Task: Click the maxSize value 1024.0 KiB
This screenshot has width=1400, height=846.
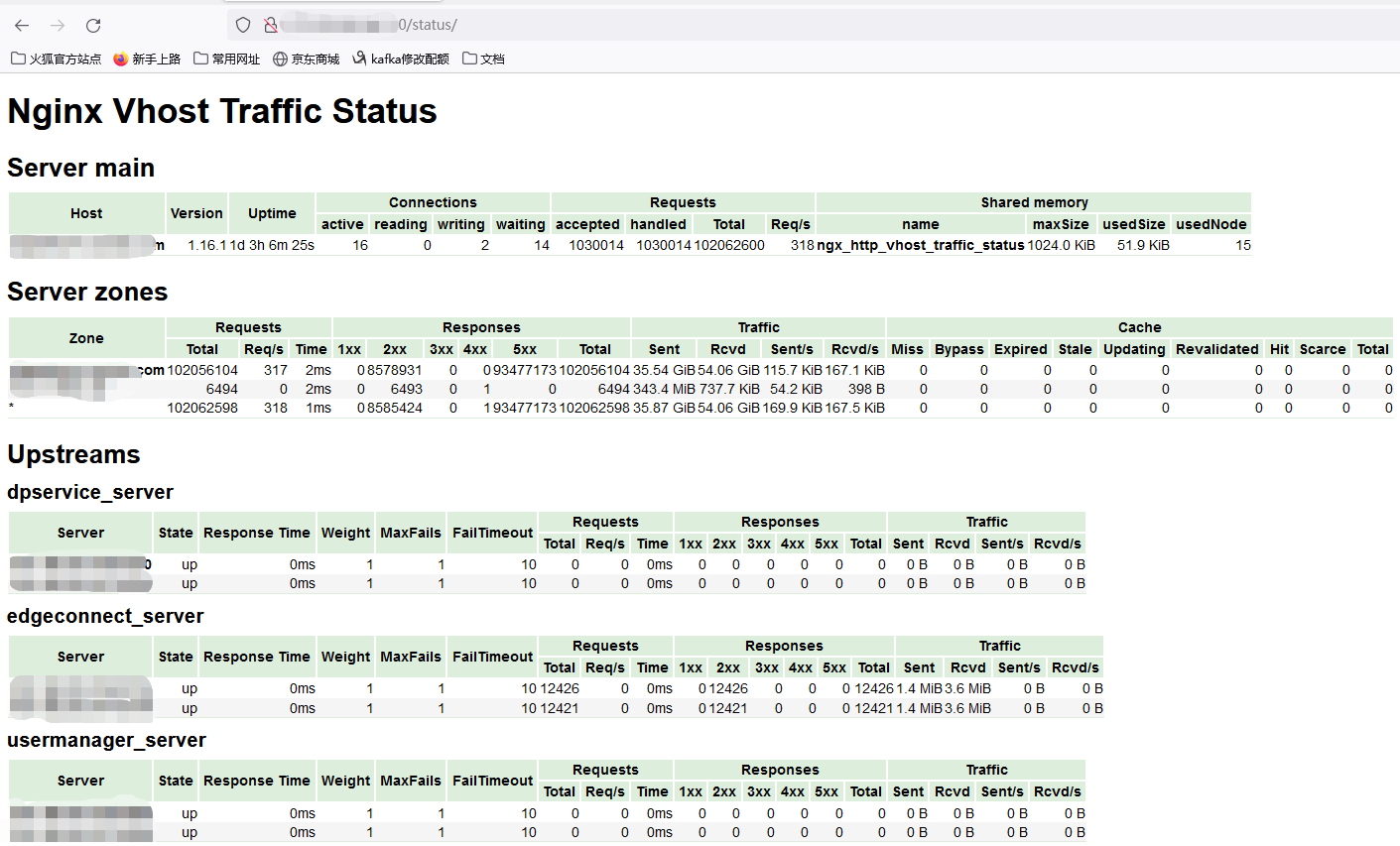Action: [1062, 245]
